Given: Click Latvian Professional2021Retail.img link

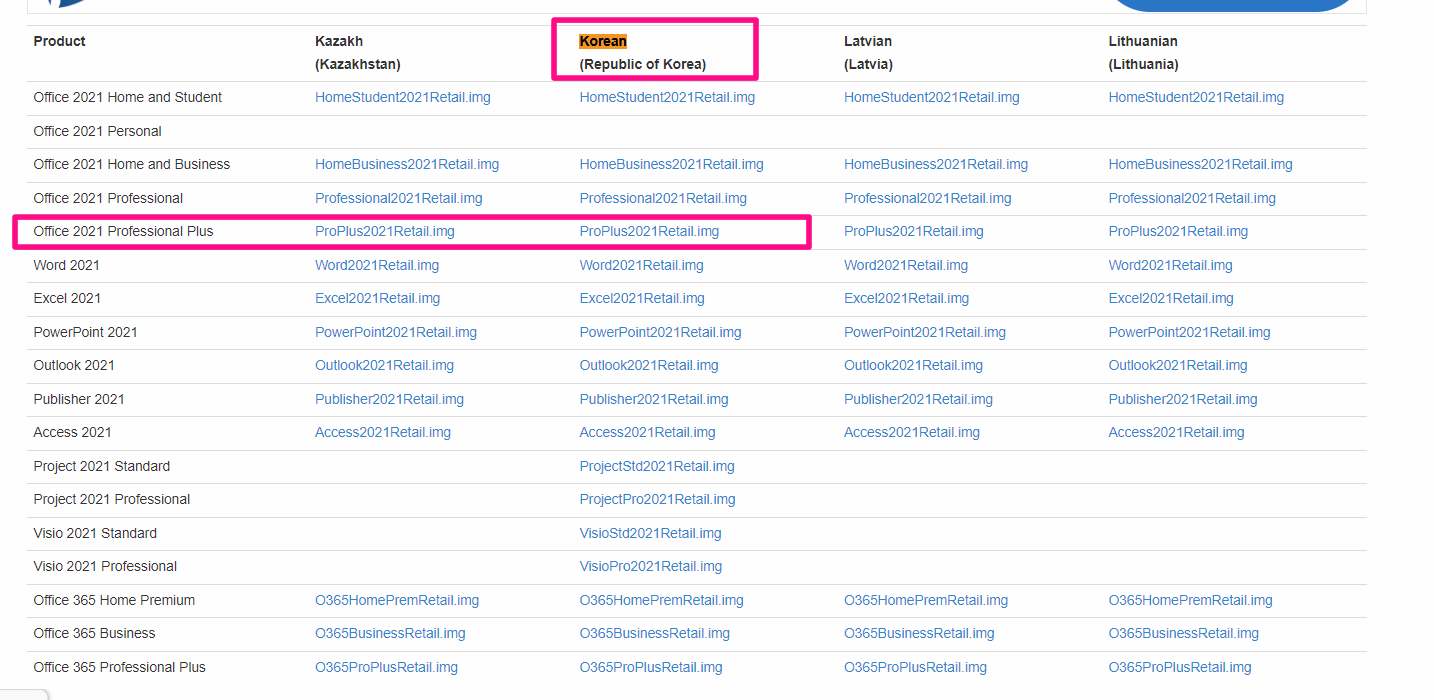Looking at the screenshot, I should click(928, 198).
